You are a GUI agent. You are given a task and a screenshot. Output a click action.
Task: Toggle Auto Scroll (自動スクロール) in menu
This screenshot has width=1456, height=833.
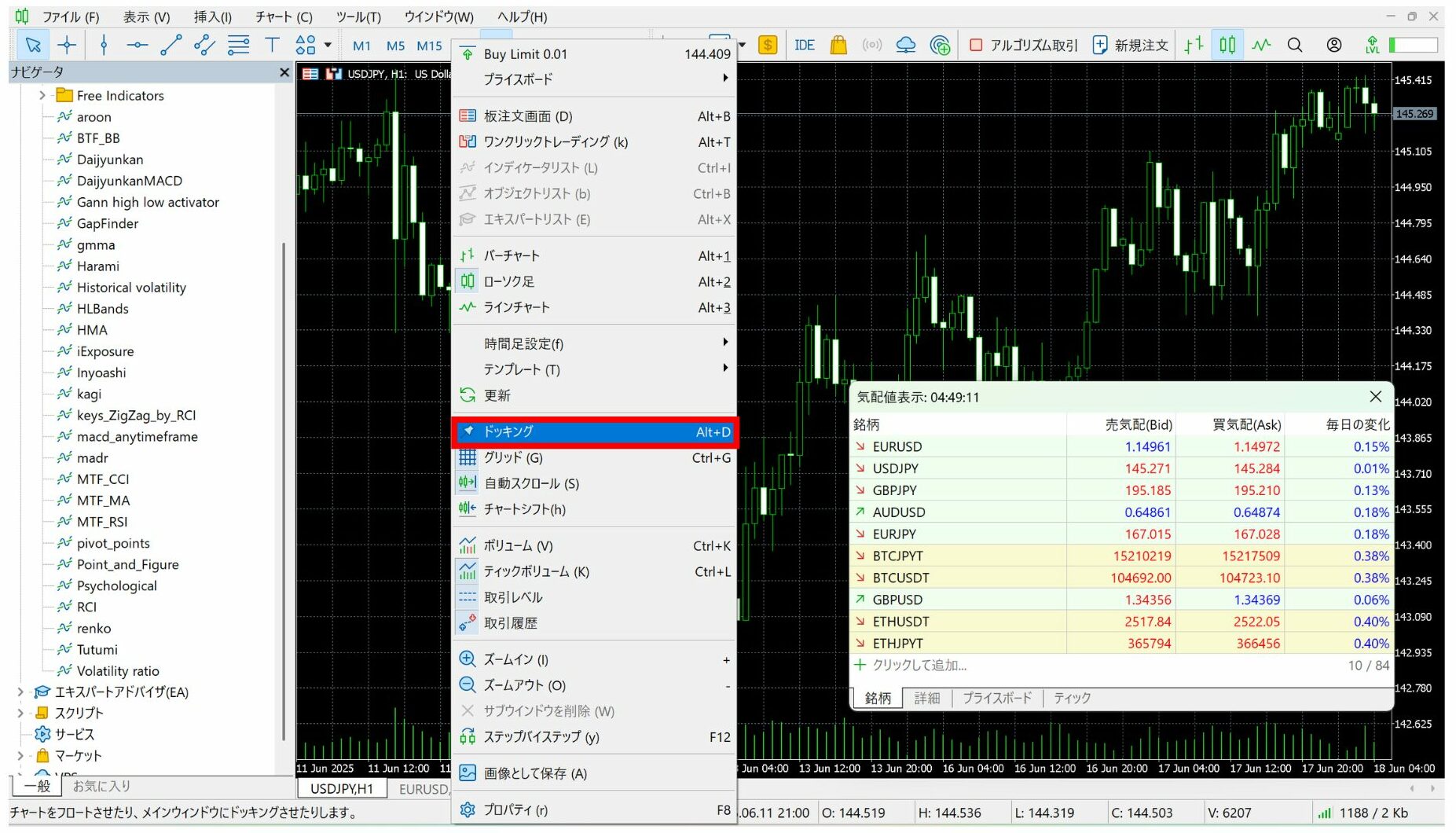click(531, 483)
